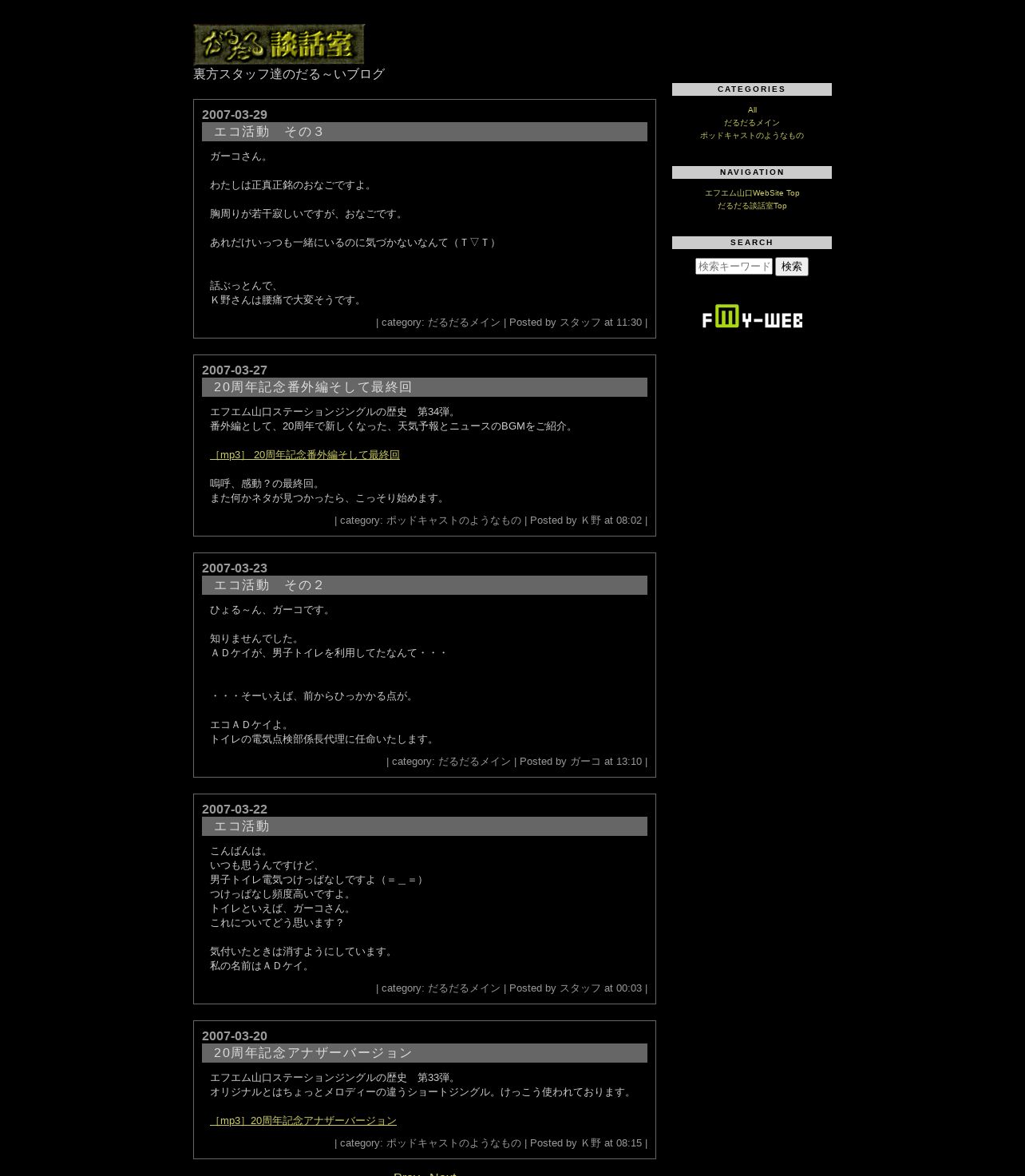Click post title エコ活動 その２
The height and width of the screenshot is (1176, 1025).
269,585
